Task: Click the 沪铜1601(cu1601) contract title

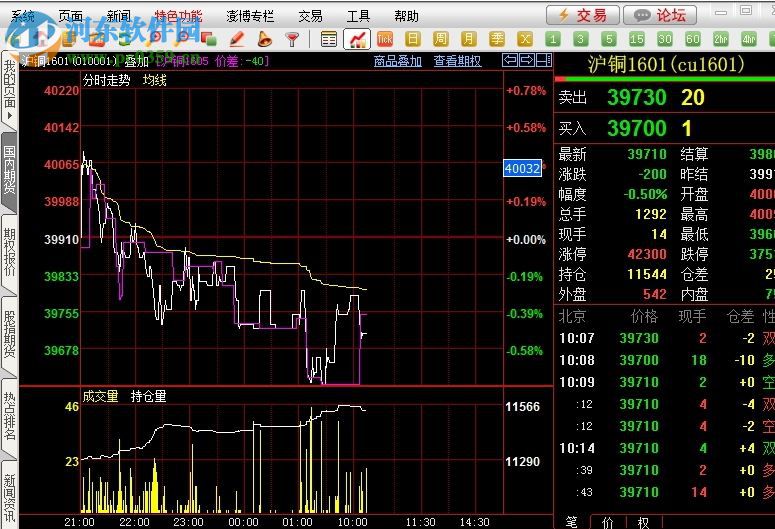Action: [666, 64]
